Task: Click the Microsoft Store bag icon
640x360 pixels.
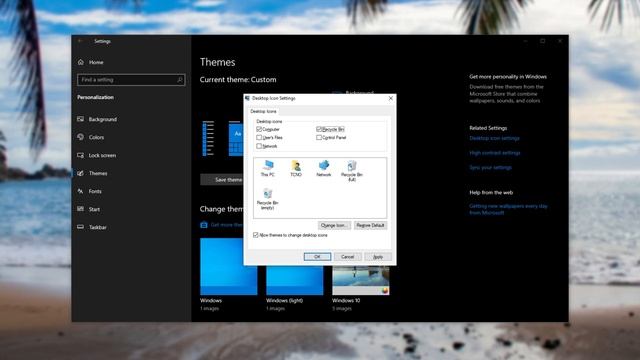Action: click(204, 225)
